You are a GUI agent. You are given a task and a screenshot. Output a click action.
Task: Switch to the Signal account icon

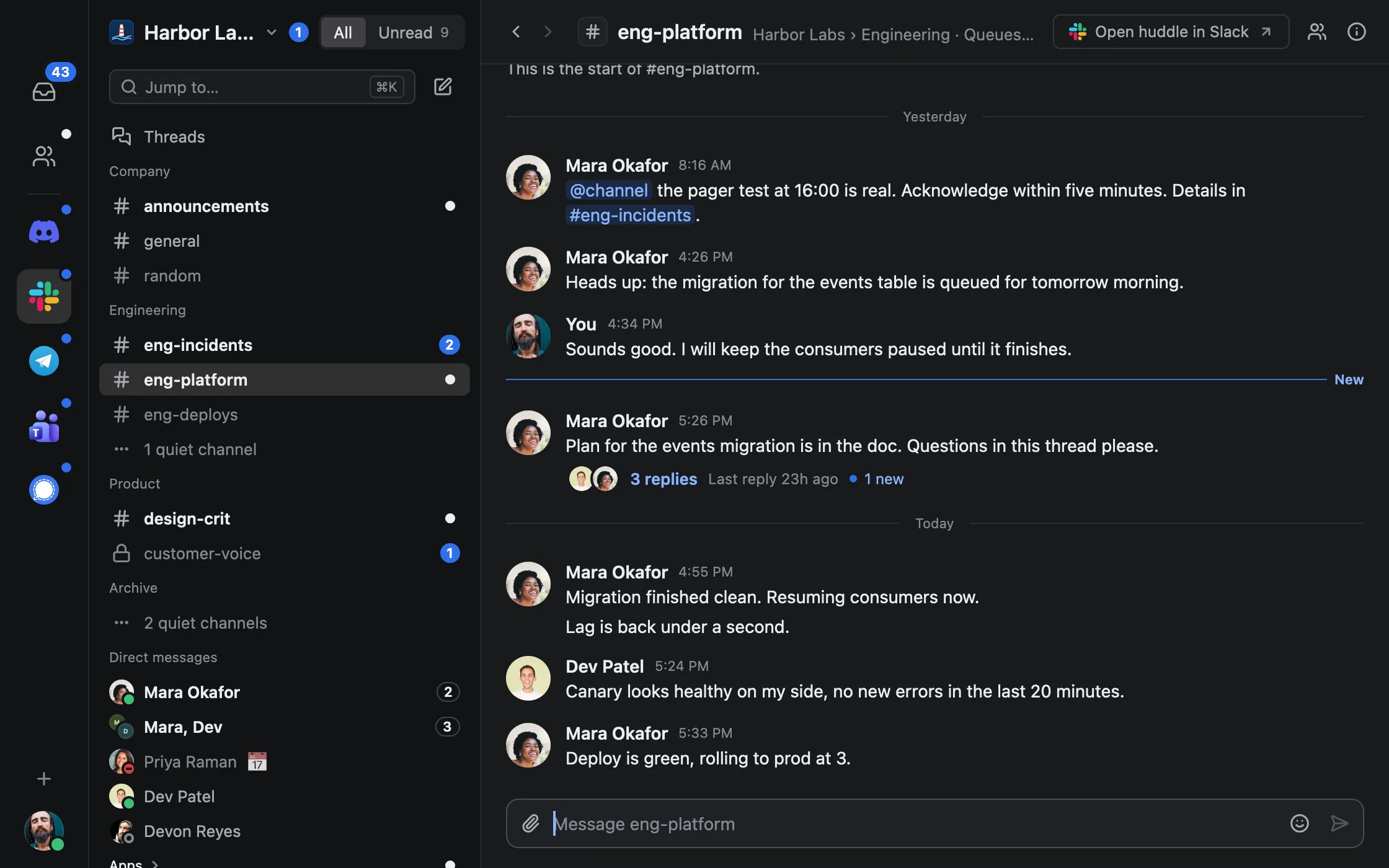44,490
